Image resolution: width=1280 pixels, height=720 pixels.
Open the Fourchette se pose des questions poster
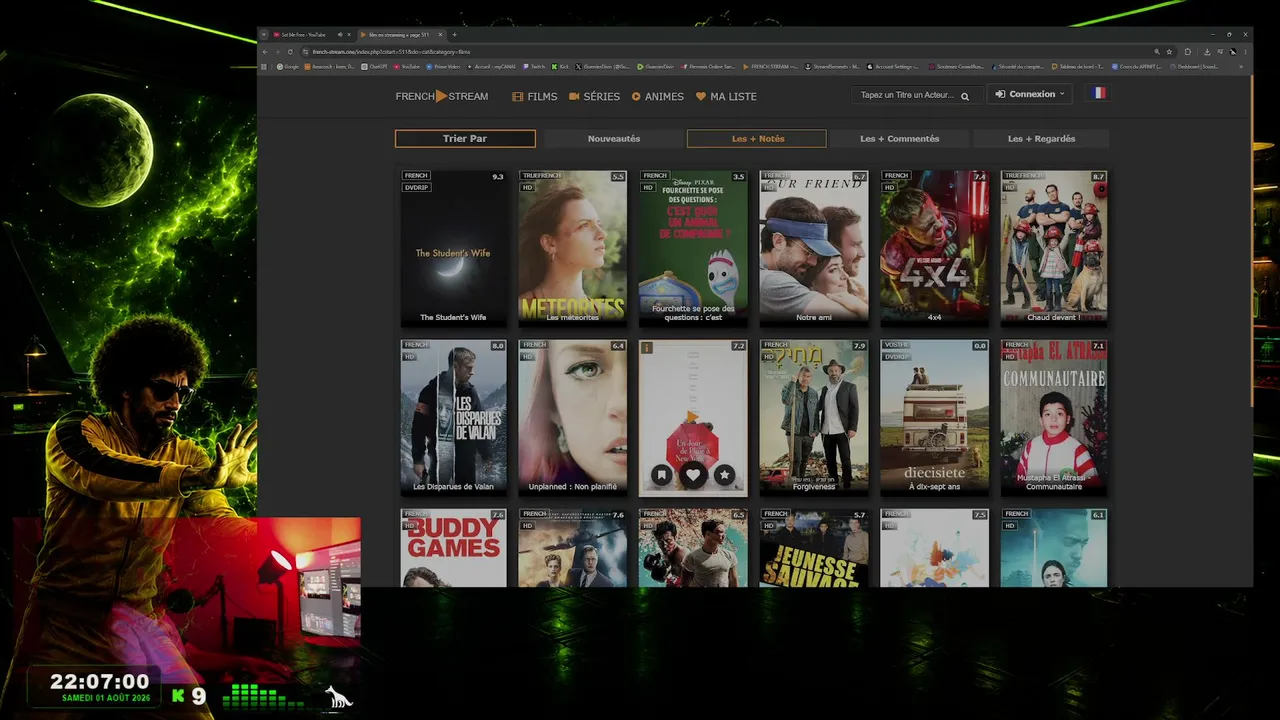[693, 248]
